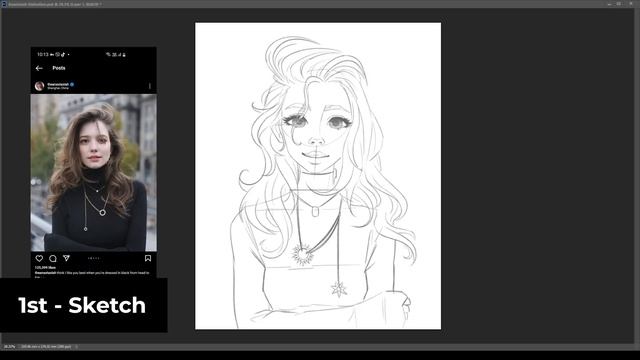Tap the share paper-plane icon under photo
Viewport: 640px width, 360px height.
pyautogui.click(x=66, y=258)
